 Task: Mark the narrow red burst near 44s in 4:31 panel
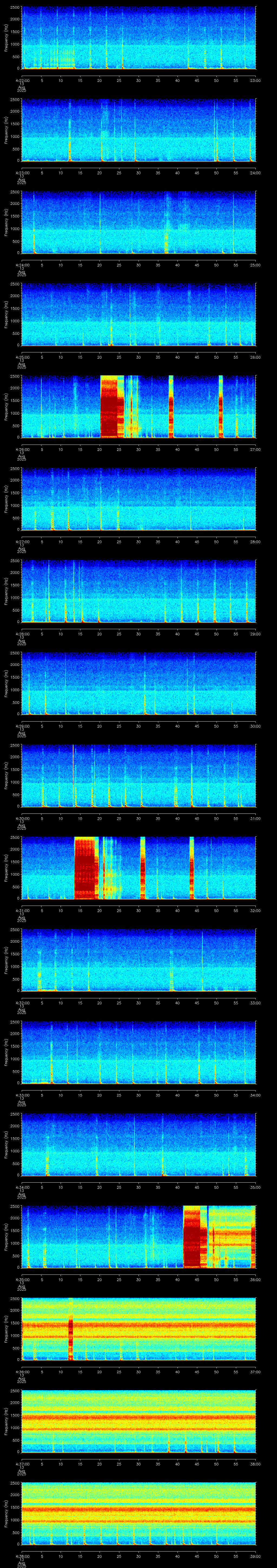(192, 869)
